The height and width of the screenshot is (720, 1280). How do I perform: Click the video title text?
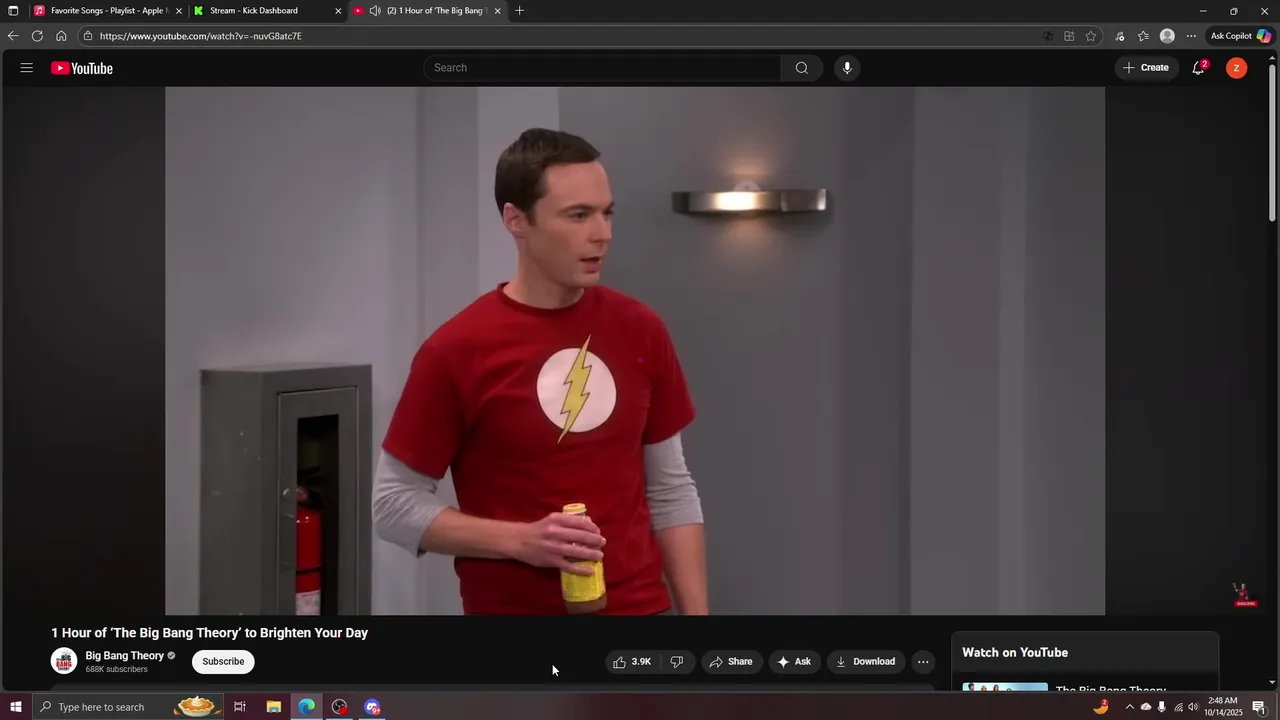point(210,633)
